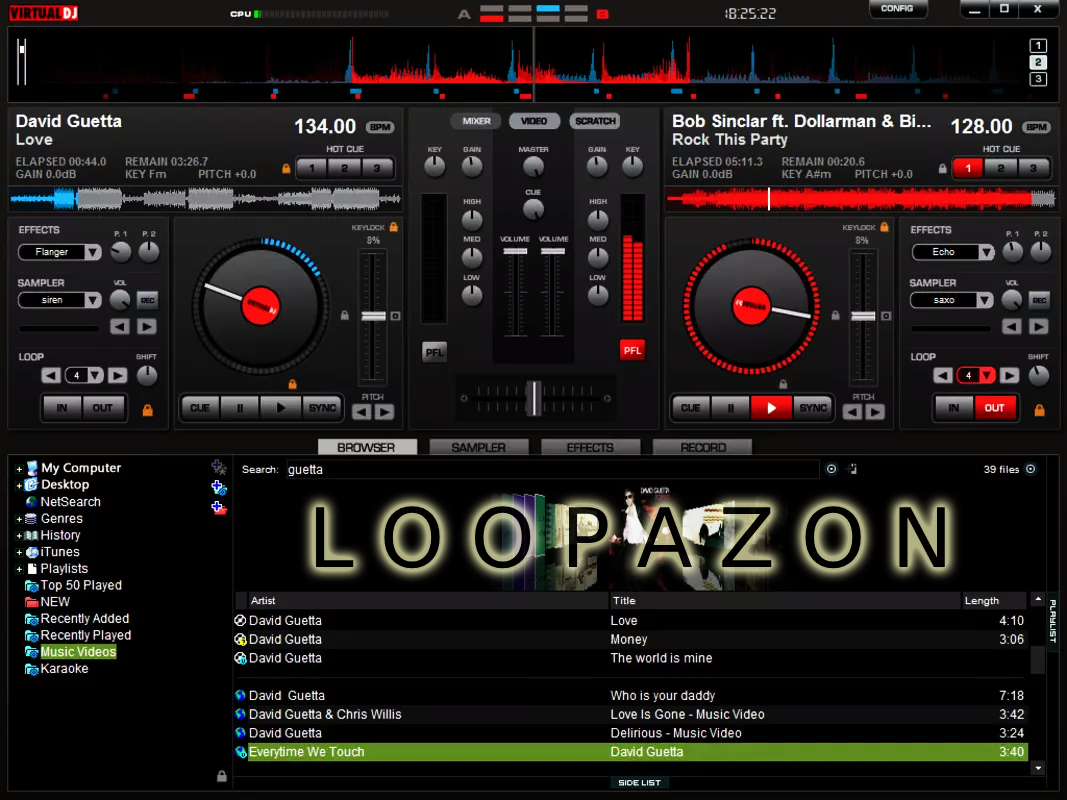The image size is (1067, 800).
Task: Nudge right deck pitch up arrow
Action: 875,412
